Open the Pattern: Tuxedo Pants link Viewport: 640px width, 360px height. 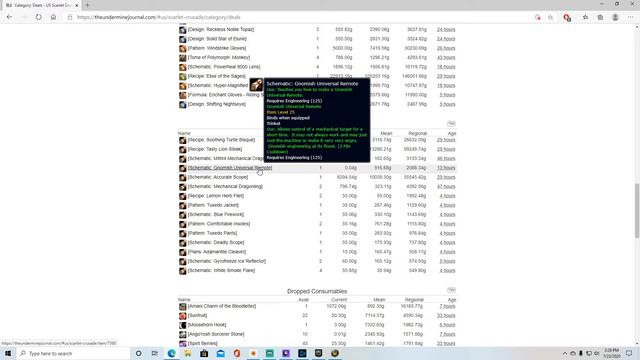click(213, 233)
